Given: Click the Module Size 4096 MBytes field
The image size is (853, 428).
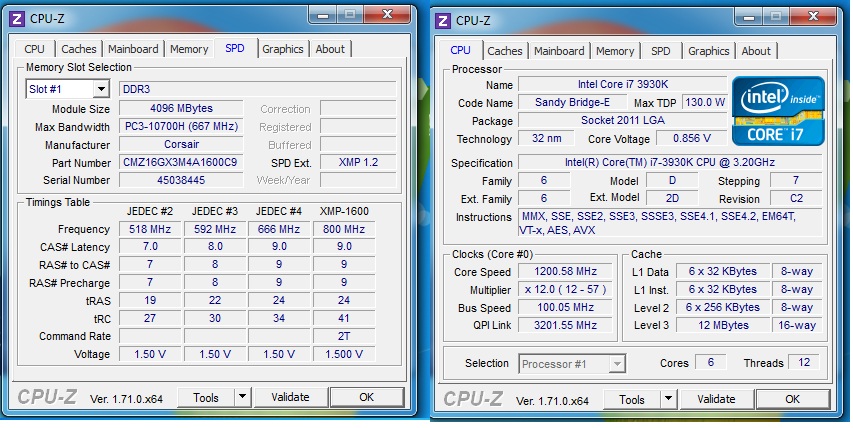Looking at the screenshot, I should (181, 108).
